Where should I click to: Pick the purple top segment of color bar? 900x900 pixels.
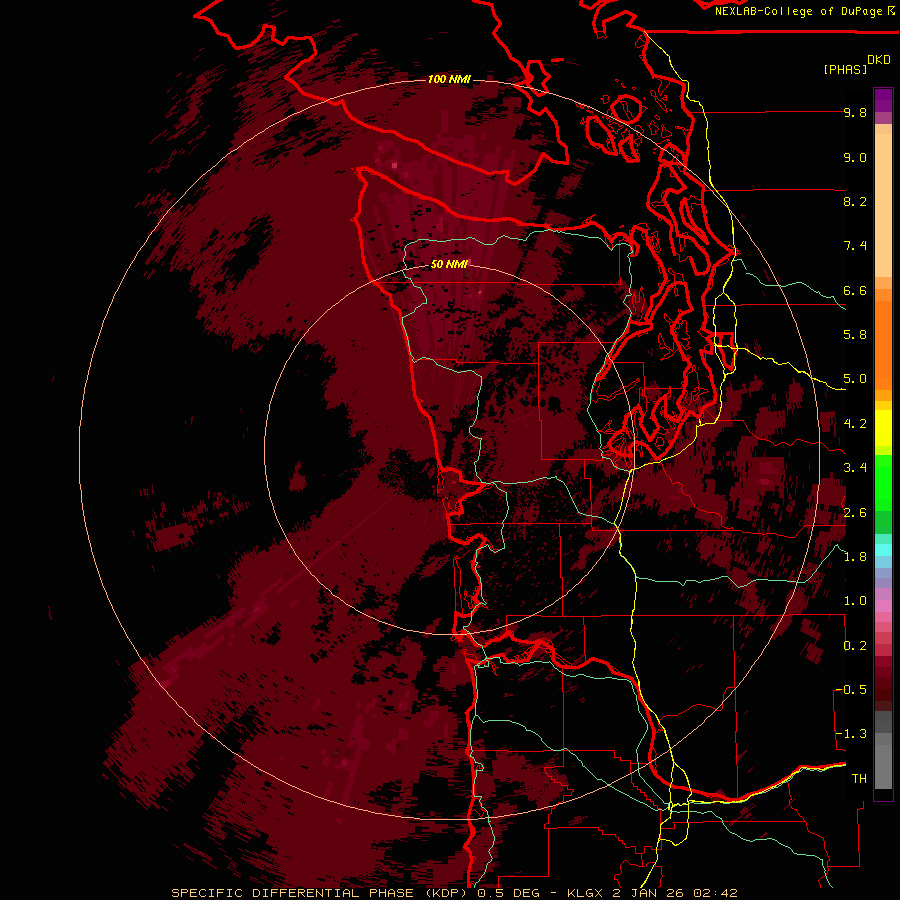point(883,100)
